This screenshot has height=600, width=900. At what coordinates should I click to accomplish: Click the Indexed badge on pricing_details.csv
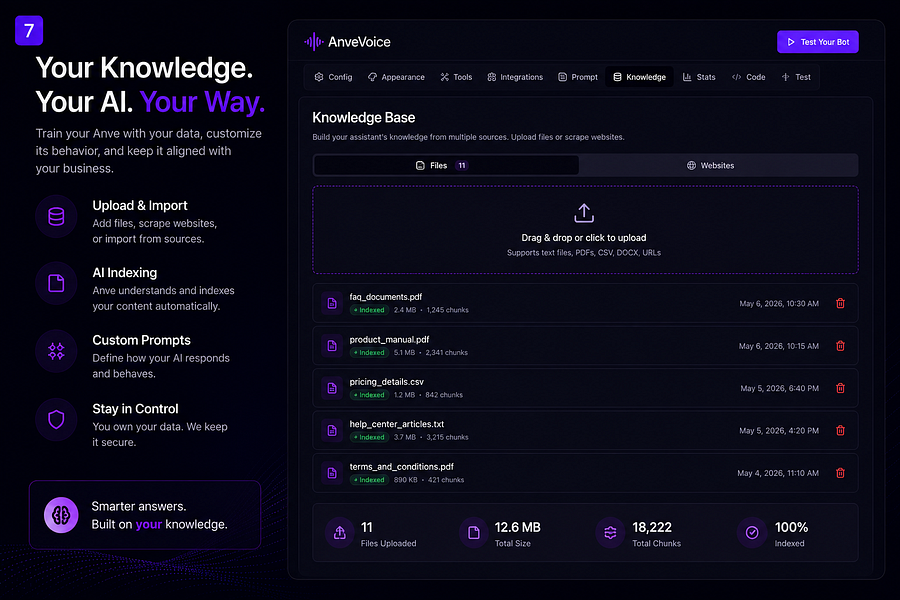click(x=370, y=395)
